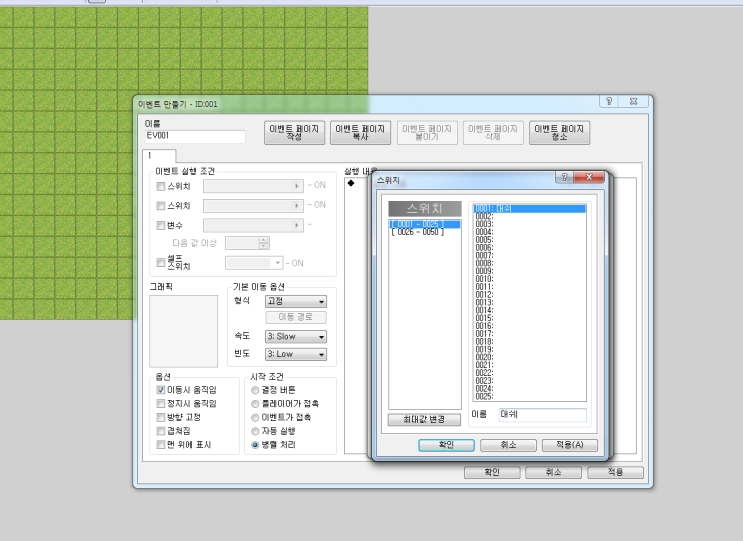Select switch entry 0016:
The width and height of the screenshot is (743, 541).
click(x=530, y=326)
